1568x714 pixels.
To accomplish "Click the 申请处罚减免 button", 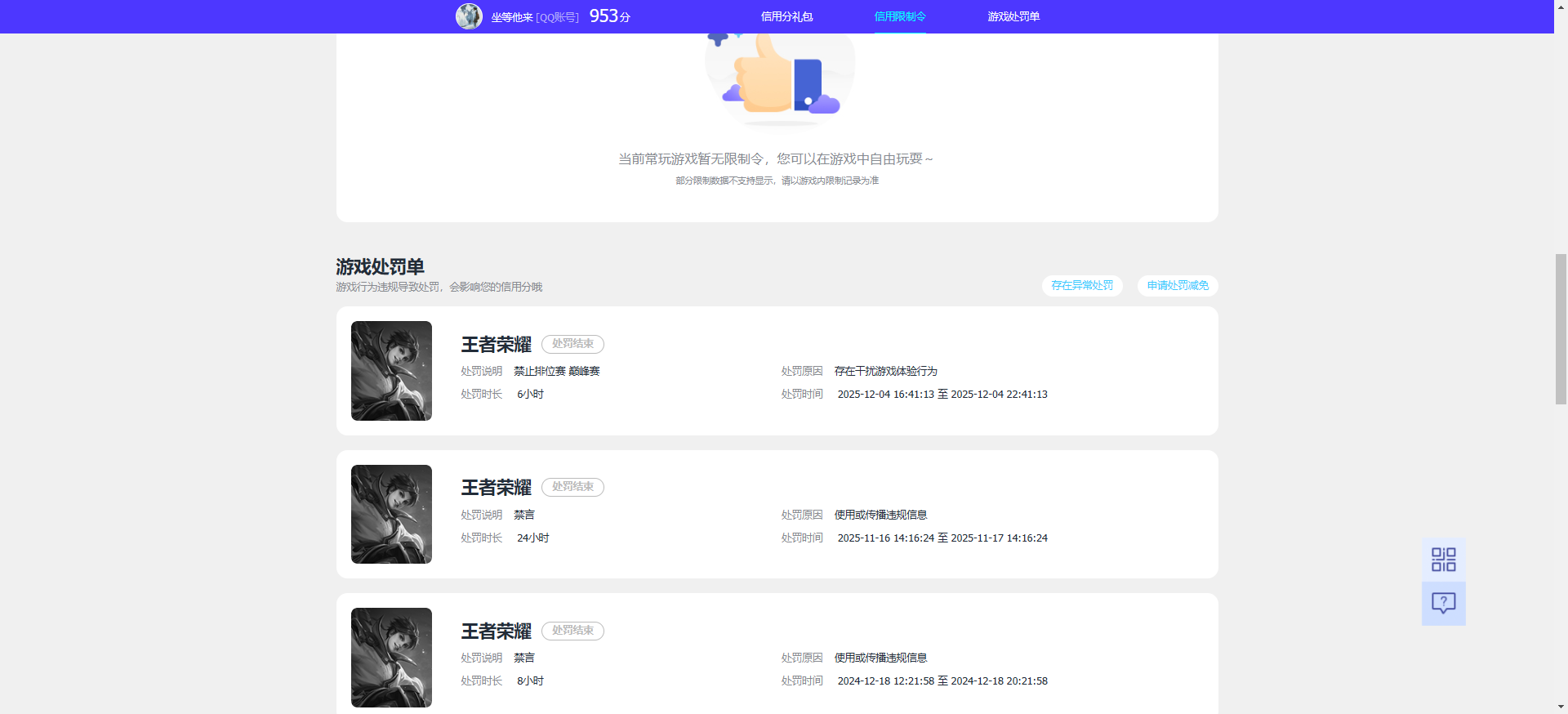I will (x=1178, y=286).
